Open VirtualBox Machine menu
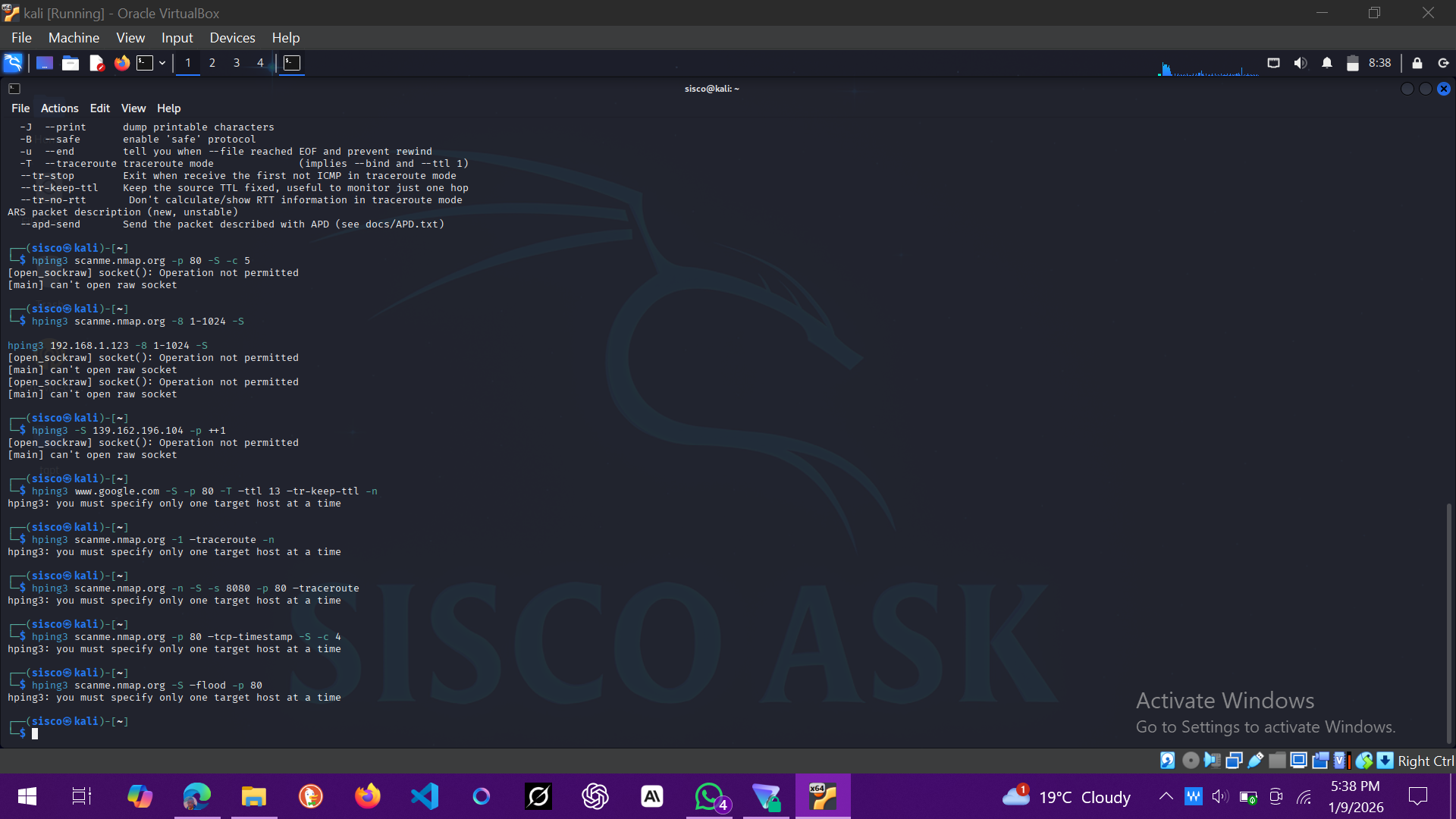 (x=74, y=38)
